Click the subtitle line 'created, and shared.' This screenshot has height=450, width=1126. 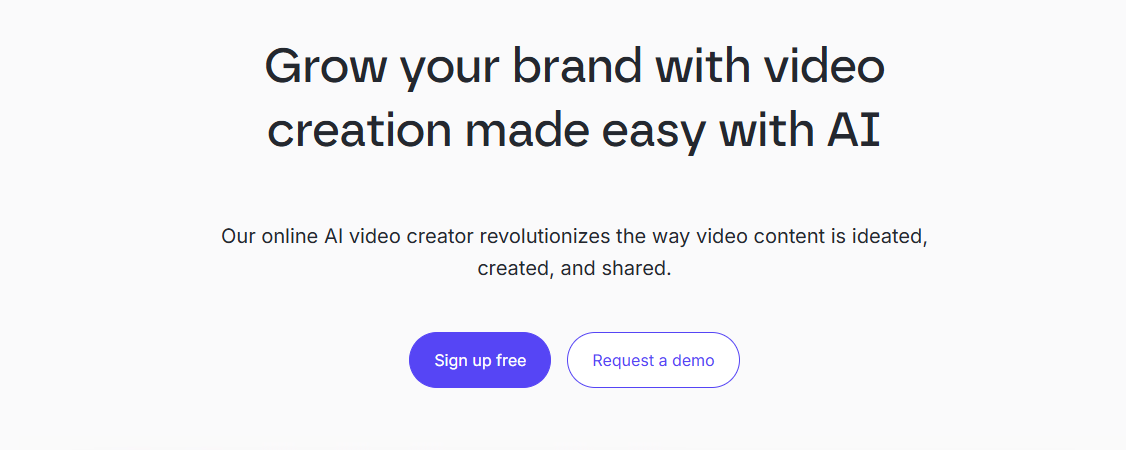click(x=574, y=269)
